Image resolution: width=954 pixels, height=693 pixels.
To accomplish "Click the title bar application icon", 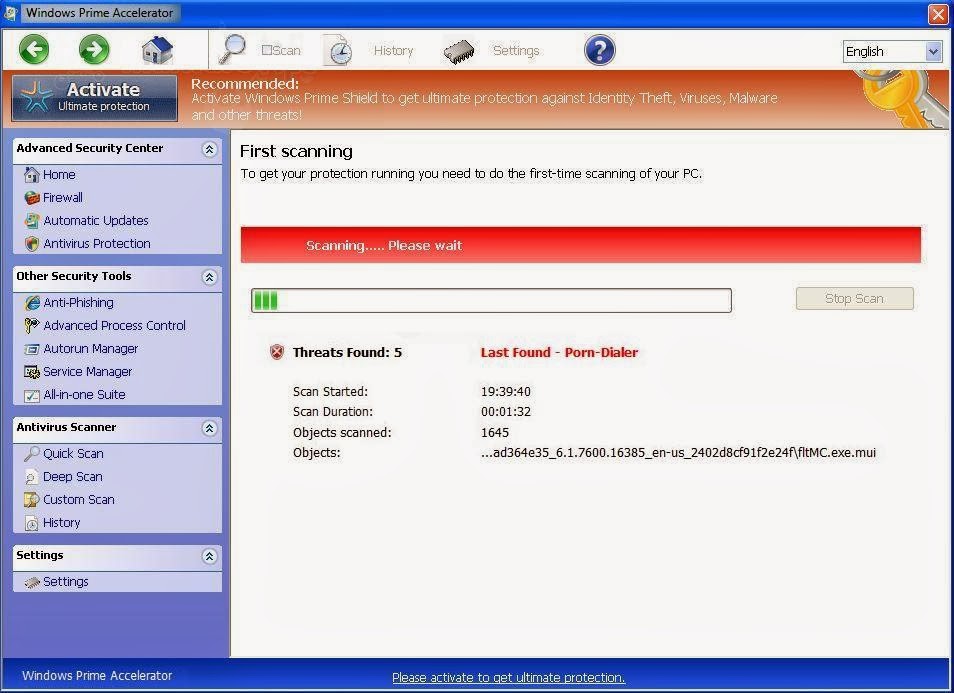I will click(x=10, y=13).
